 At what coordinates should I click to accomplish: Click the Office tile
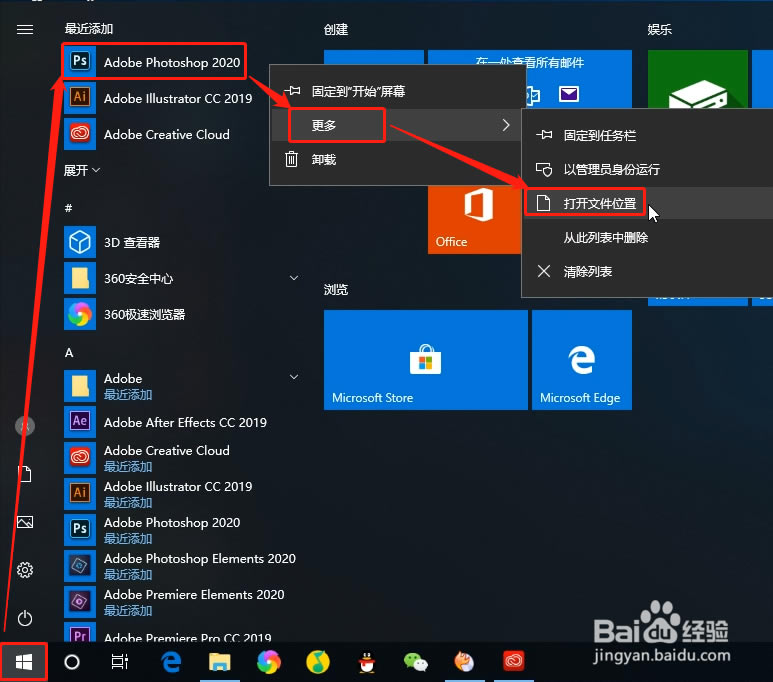point(474,220)
